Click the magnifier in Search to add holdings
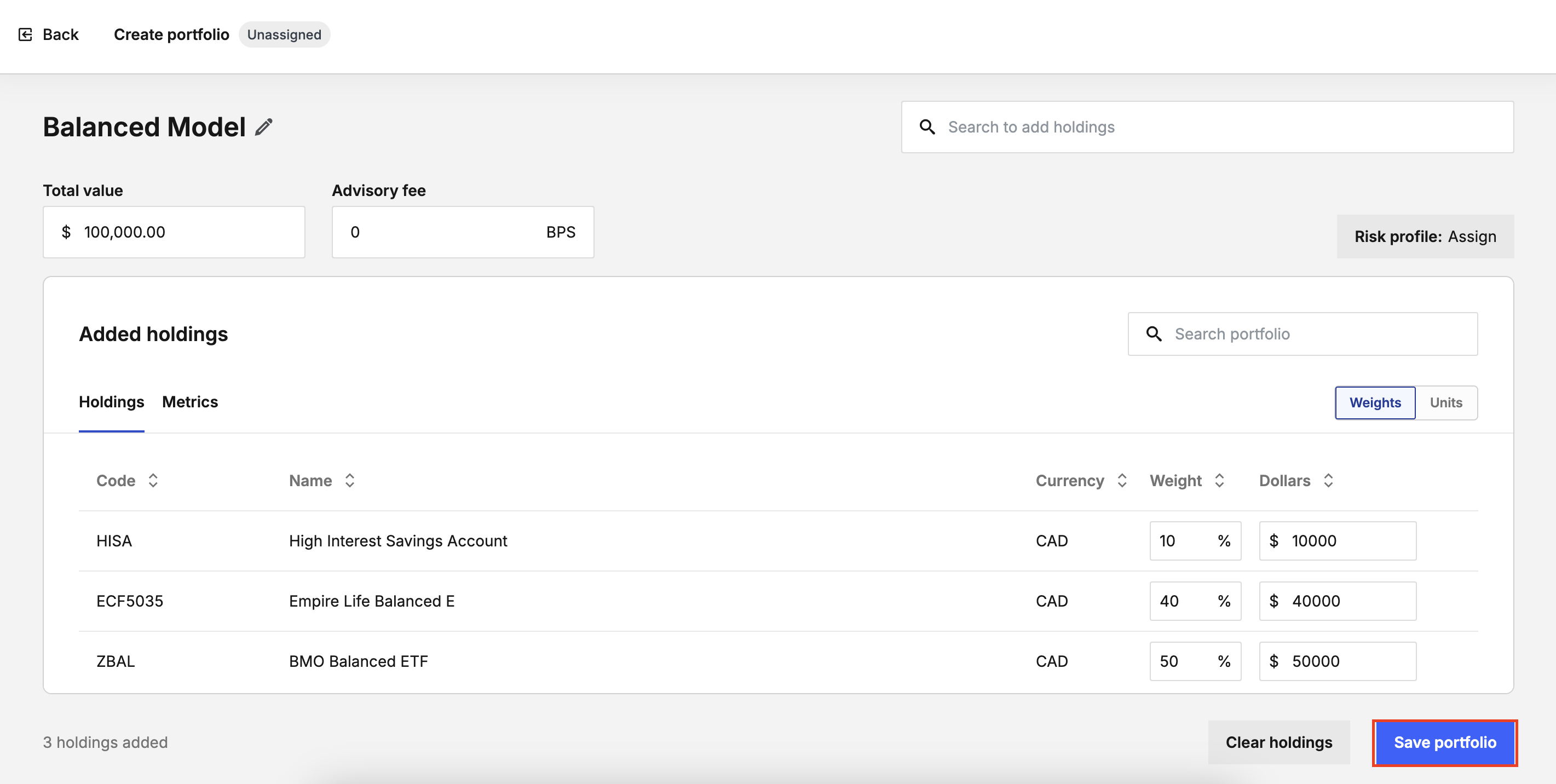1556x784 pixels. (927, 127)
